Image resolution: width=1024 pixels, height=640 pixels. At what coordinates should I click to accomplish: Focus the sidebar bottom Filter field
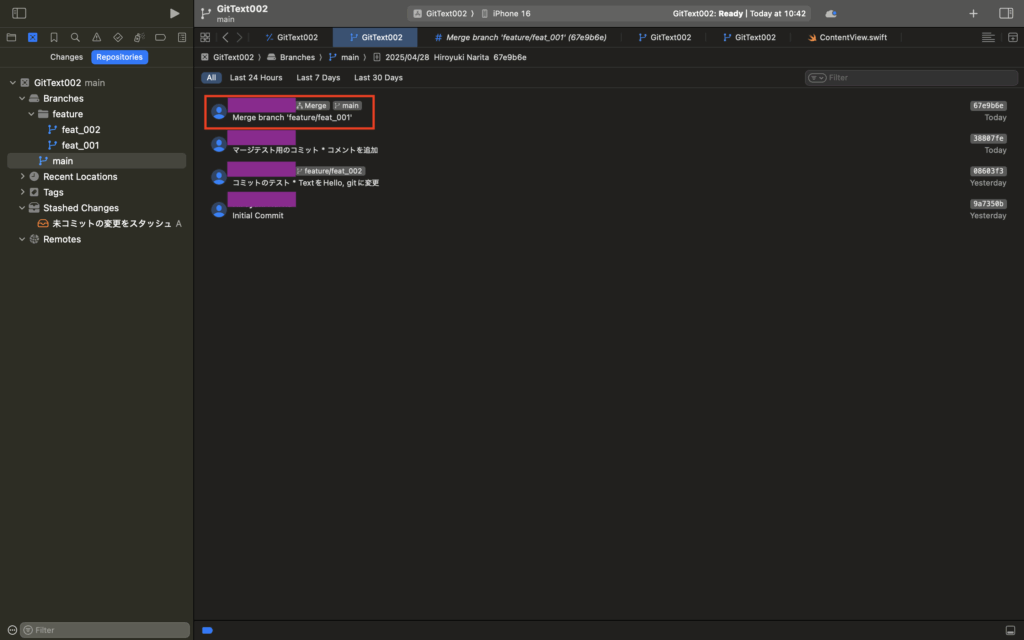(104, 630)
